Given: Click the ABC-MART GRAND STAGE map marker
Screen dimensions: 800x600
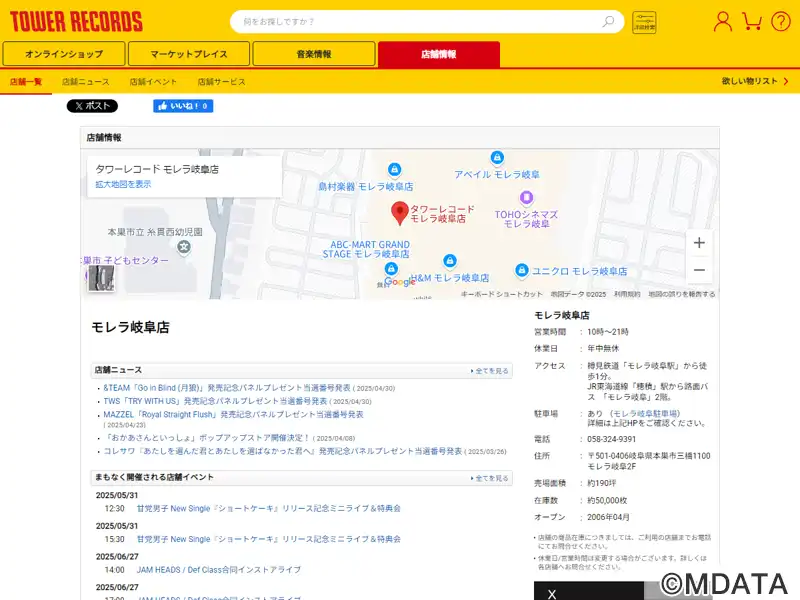Looking at the screenshot, I should [391, 268].
